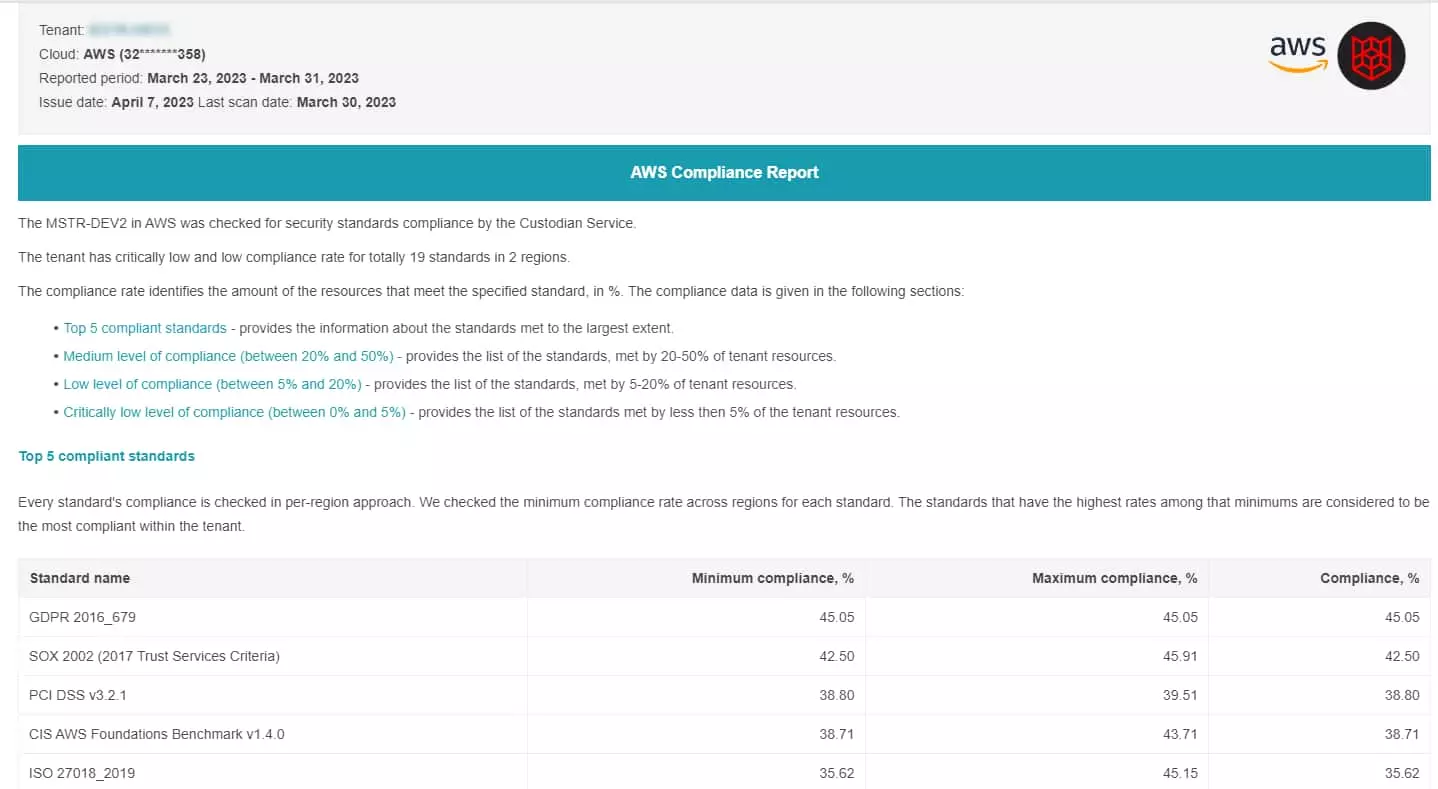Click the MSTR-DEV2 checked by Custodian sentence

(327, 223)
